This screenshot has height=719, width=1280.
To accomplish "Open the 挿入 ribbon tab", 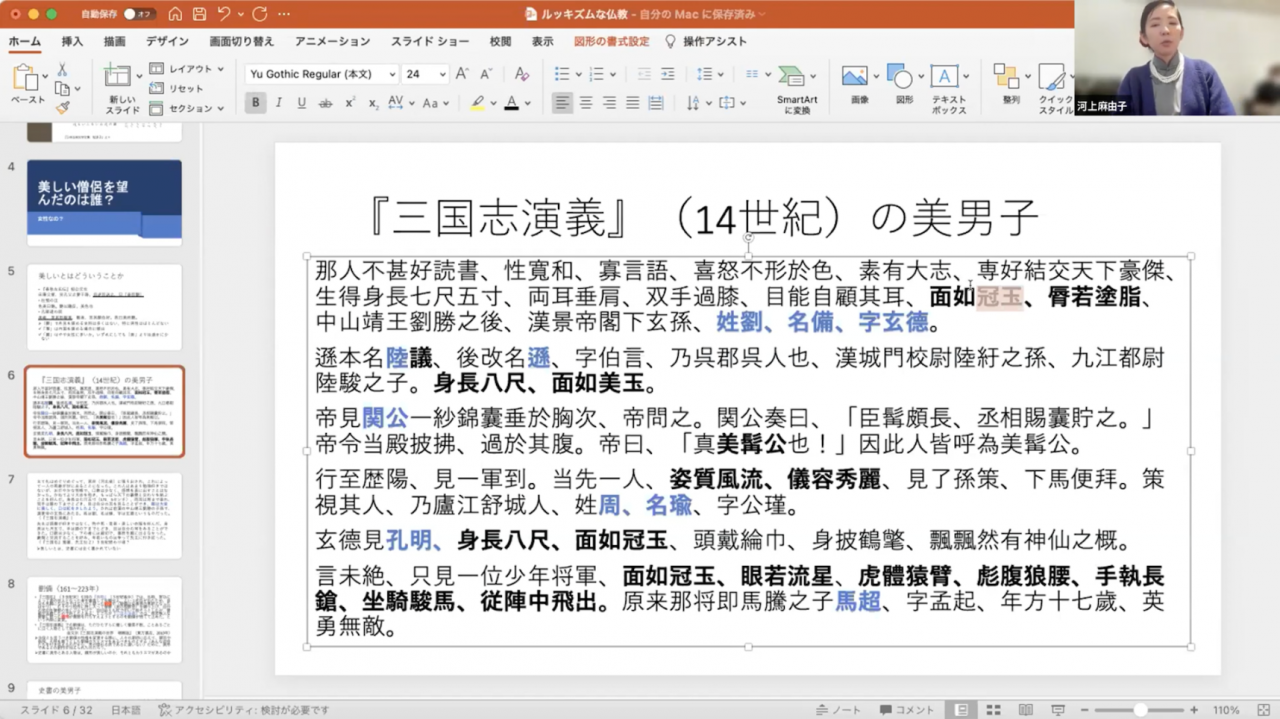I will tap(72, 41).
